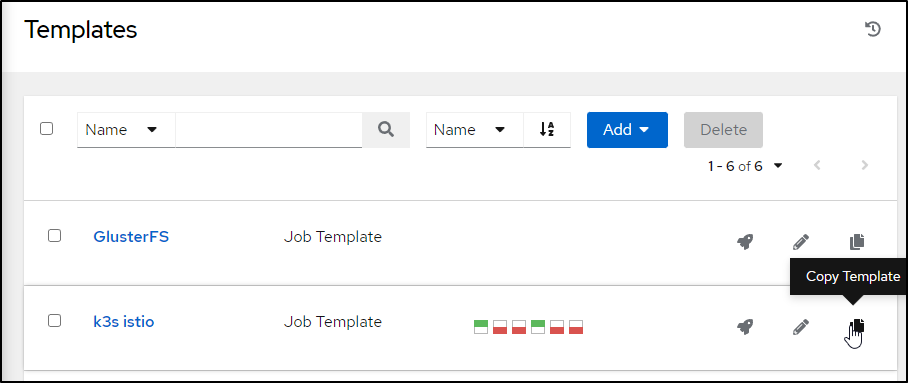Select the k3s istio row checkbox
The height and width of the screenshot is (383, 908).
point(54,320)
